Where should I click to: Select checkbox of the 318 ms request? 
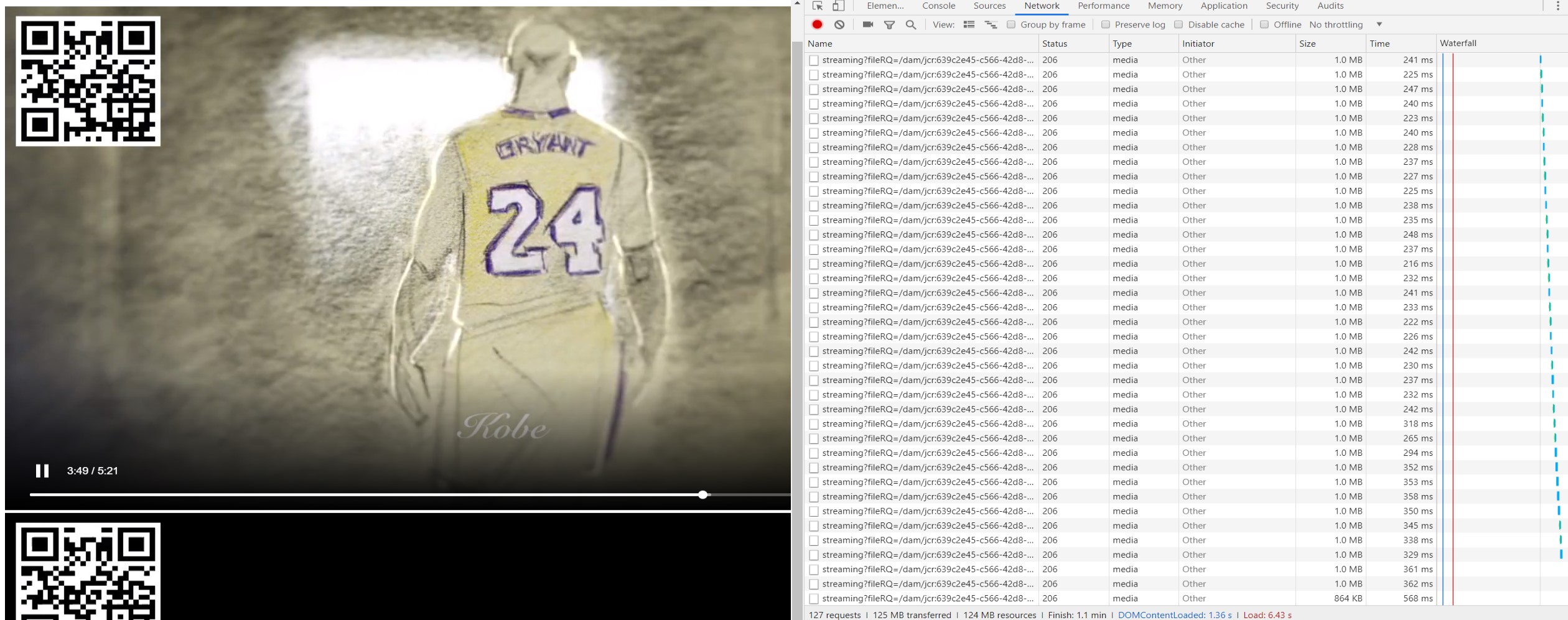(x=813, y=424)
